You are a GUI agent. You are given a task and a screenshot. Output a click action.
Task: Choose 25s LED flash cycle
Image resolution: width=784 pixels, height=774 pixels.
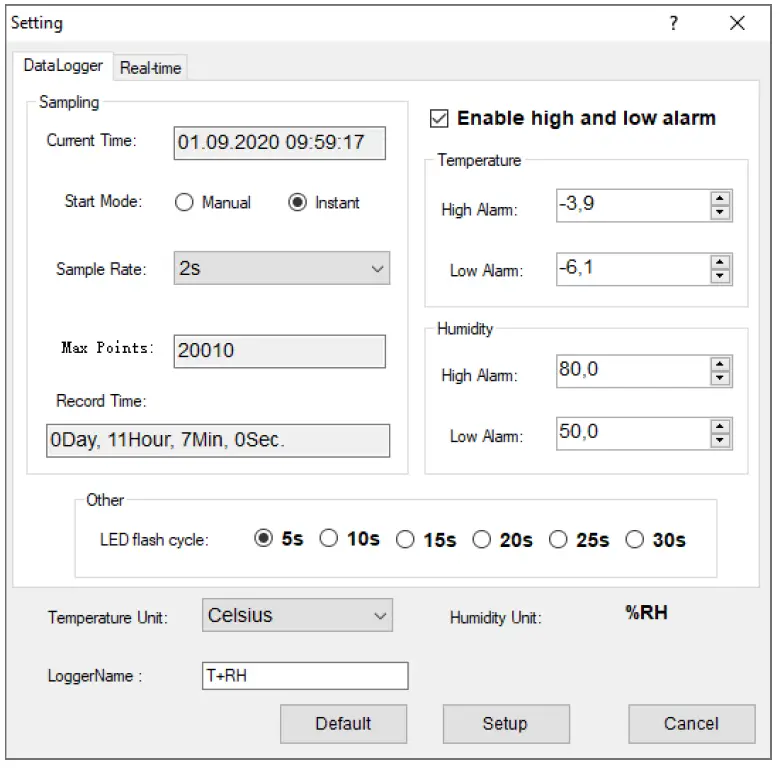tap(558, 540)
